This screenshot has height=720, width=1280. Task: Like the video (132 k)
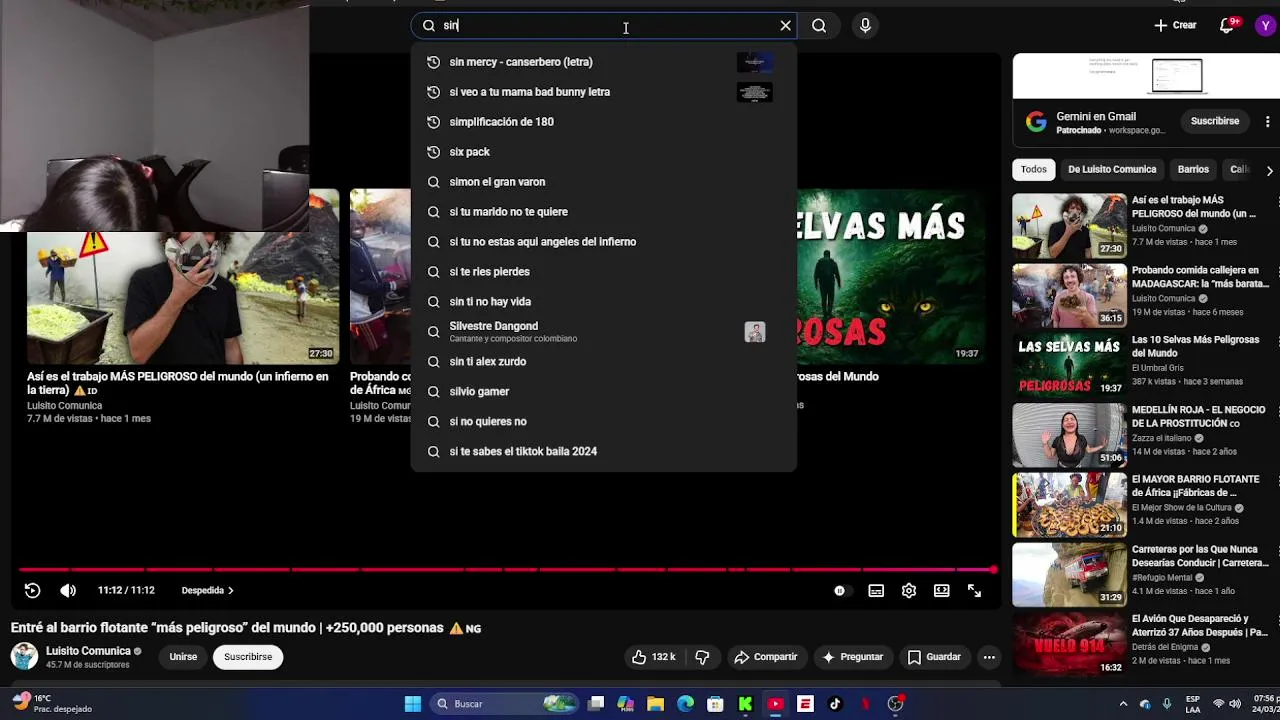point(653,657)
